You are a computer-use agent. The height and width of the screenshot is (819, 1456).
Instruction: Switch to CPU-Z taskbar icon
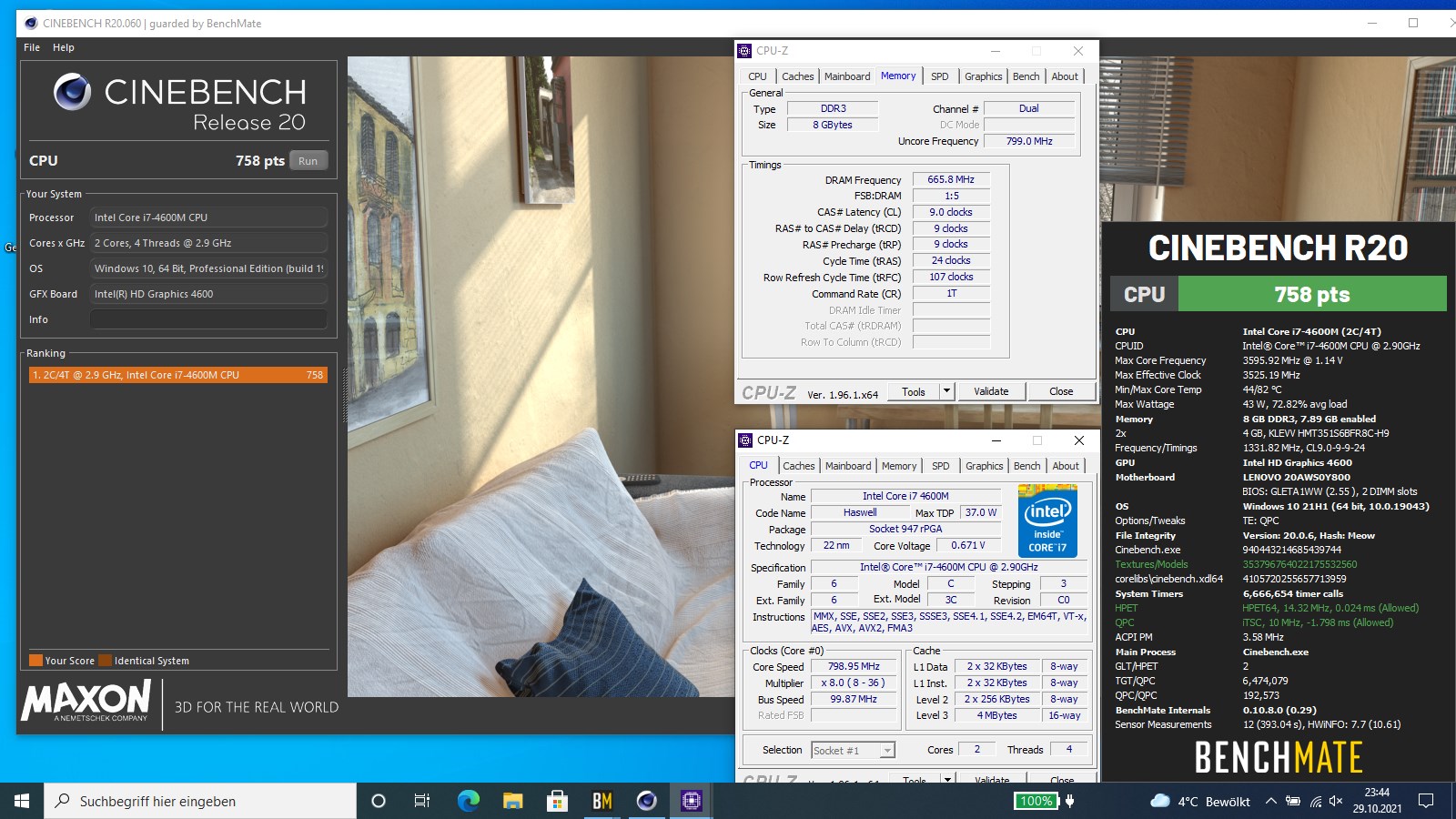(x=692, y=801)
